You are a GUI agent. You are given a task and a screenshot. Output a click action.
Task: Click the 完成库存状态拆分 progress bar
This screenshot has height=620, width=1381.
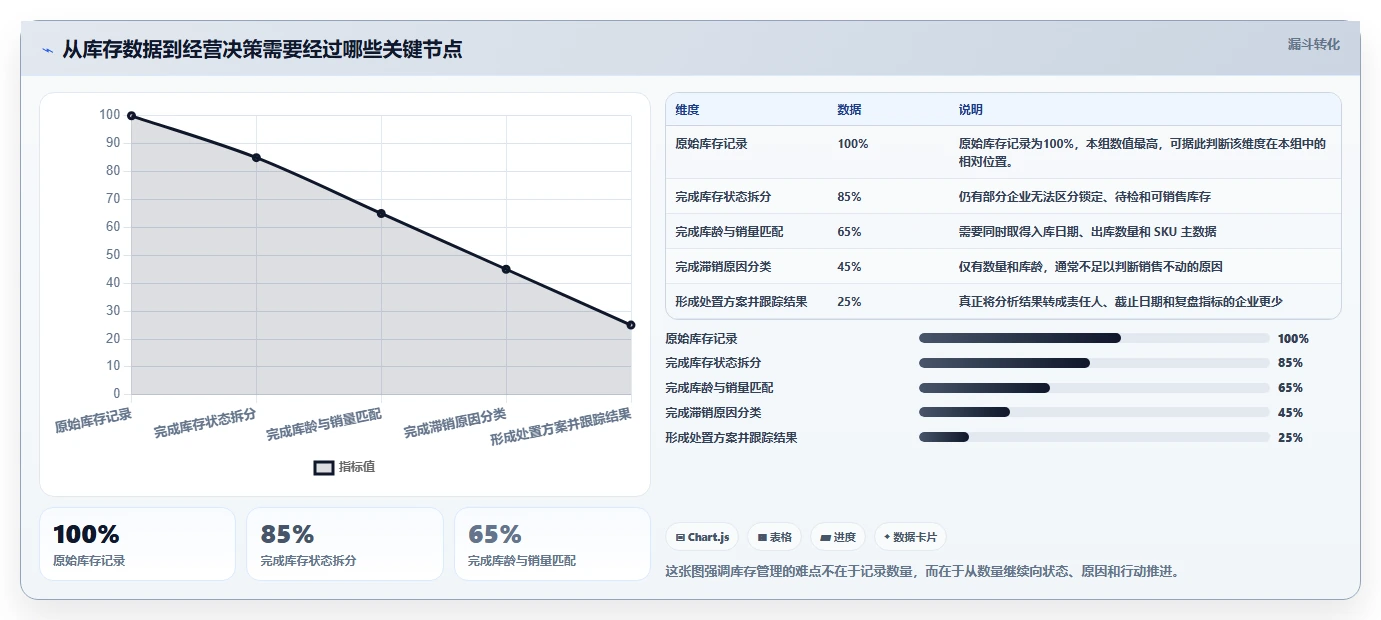pos(1094,363)
